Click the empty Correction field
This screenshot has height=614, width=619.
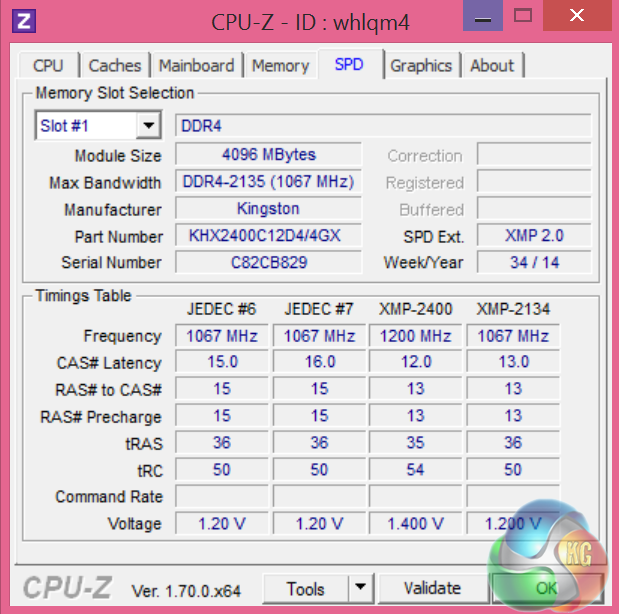[x=534, y=154]
